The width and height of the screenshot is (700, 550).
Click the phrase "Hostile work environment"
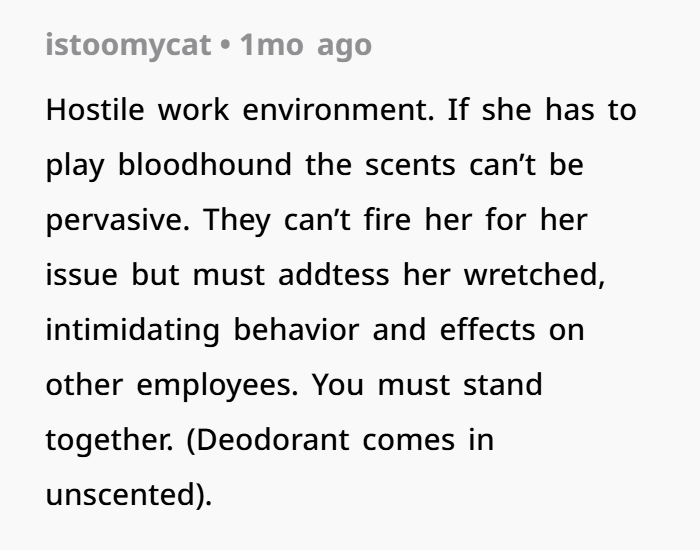click(x=239, y=109)
